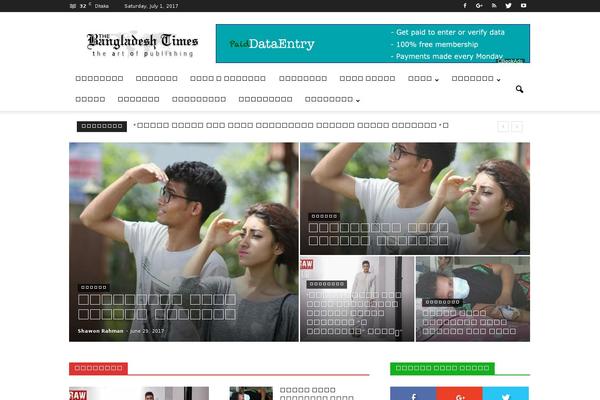
Task: Show the next news ticker headline
Action: [x=517, y=127]
